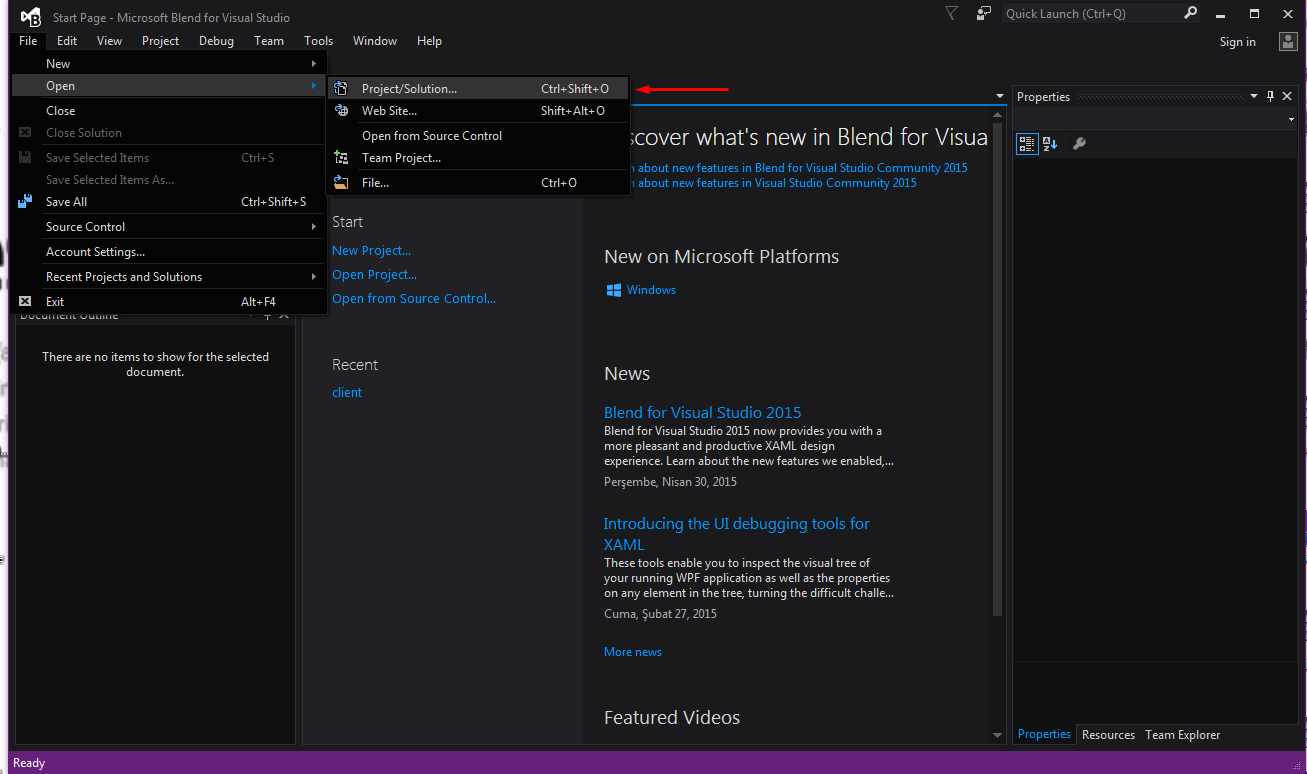Viewport: 1307px width, 774px height.
Task: Open the Tools menu
Action: pyautogui.click(x=319, y=41)
